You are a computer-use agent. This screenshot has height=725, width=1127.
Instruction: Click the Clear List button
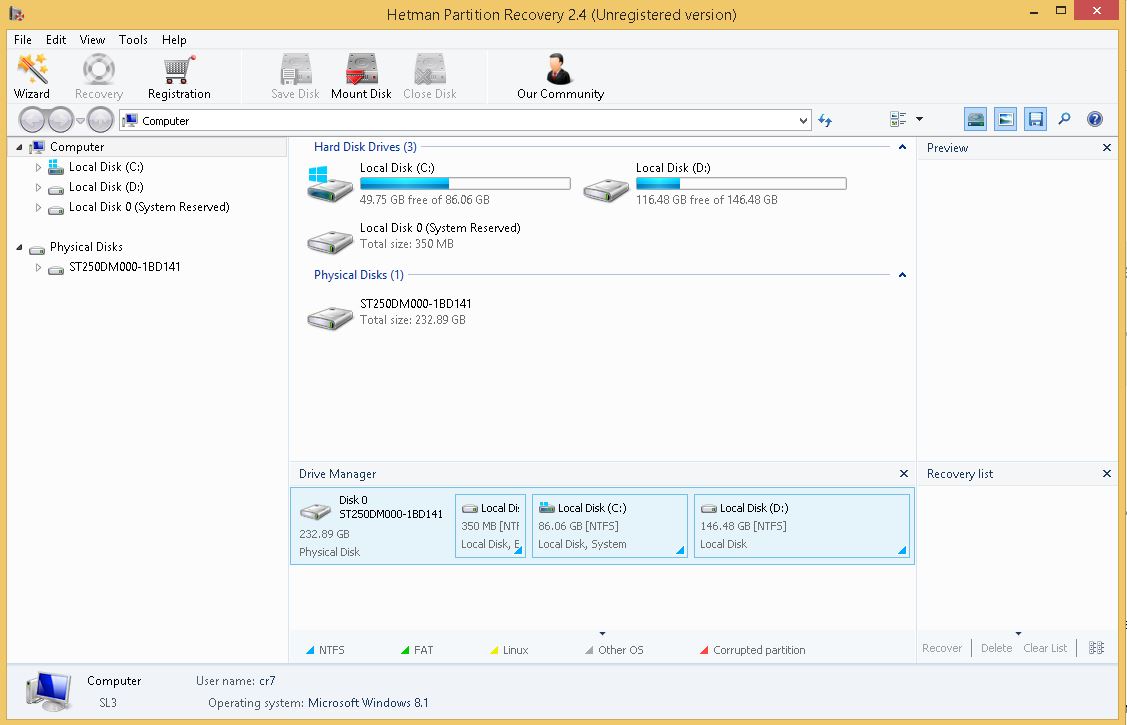tap(1045, 648)
